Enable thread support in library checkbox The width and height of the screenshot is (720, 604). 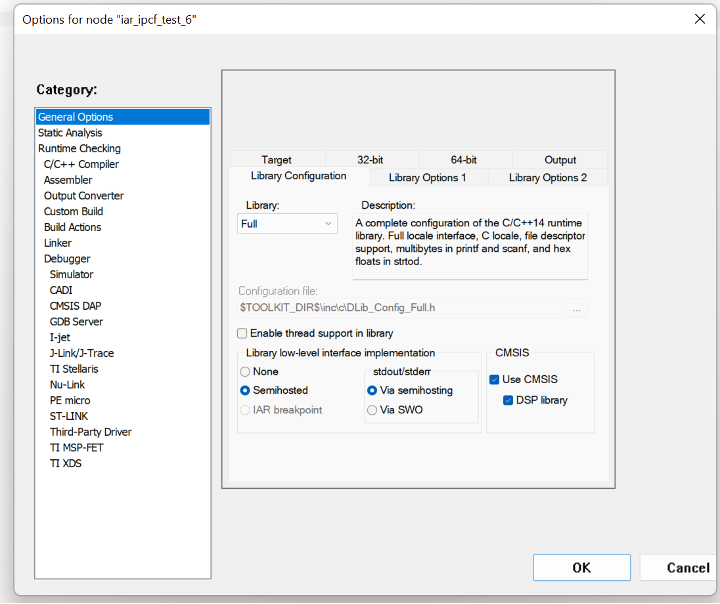pyautogui.click(x=242, y=333)
